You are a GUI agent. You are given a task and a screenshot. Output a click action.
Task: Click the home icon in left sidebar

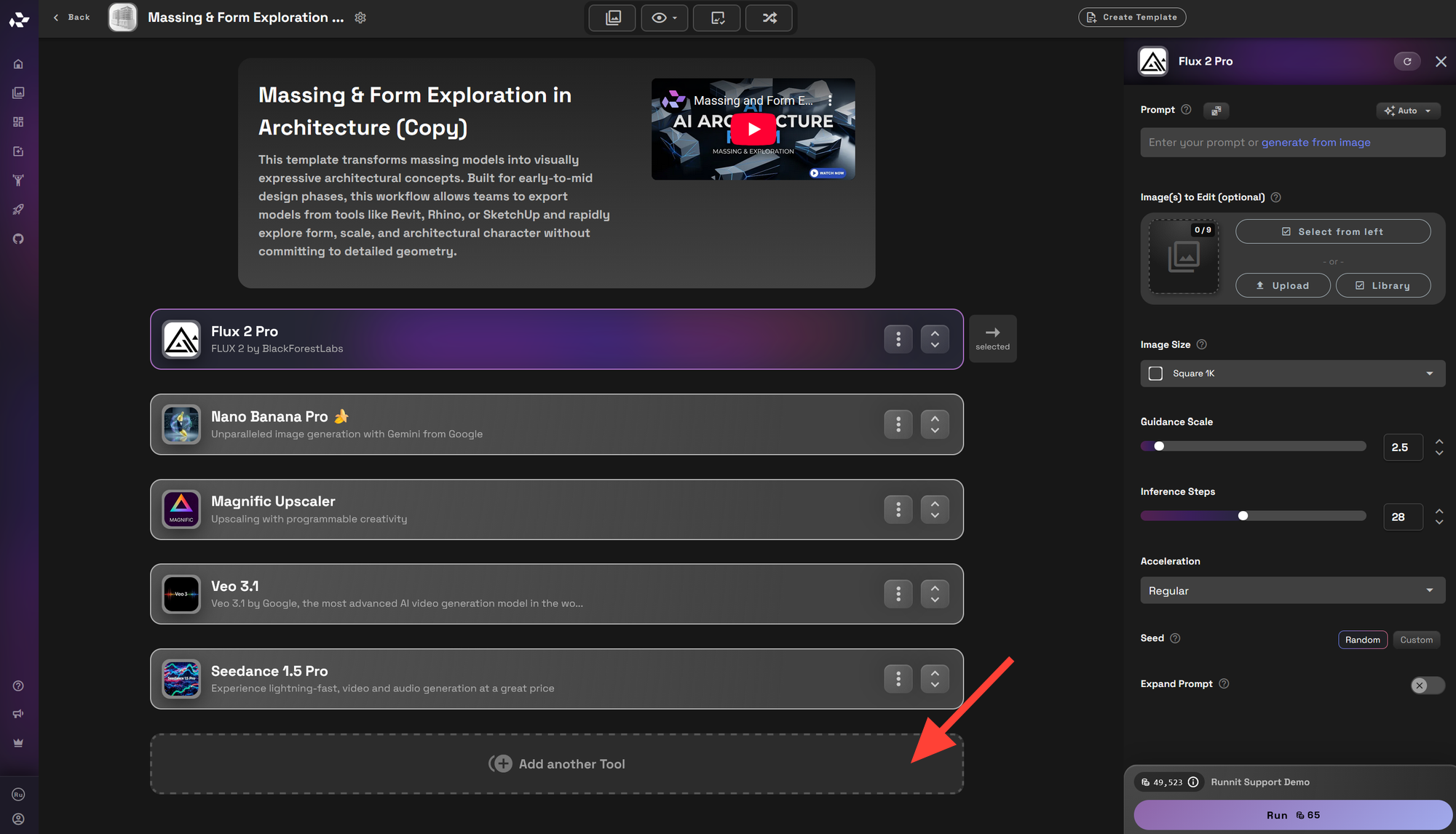click(18, 64)
